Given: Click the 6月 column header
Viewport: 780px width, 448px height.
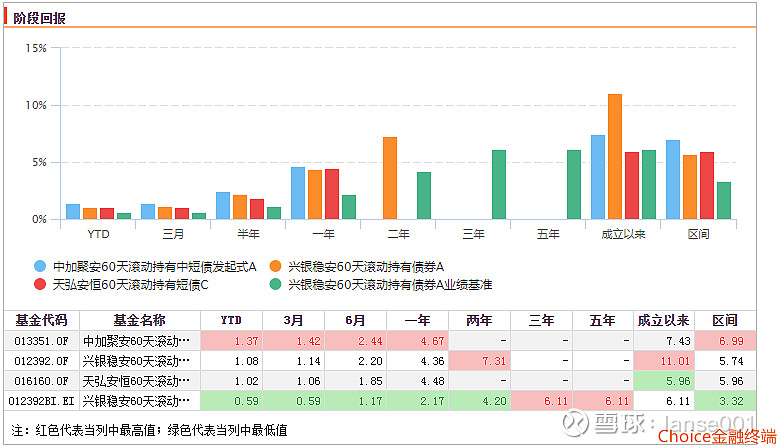Looking at the screenshot, I should point(355,320).
